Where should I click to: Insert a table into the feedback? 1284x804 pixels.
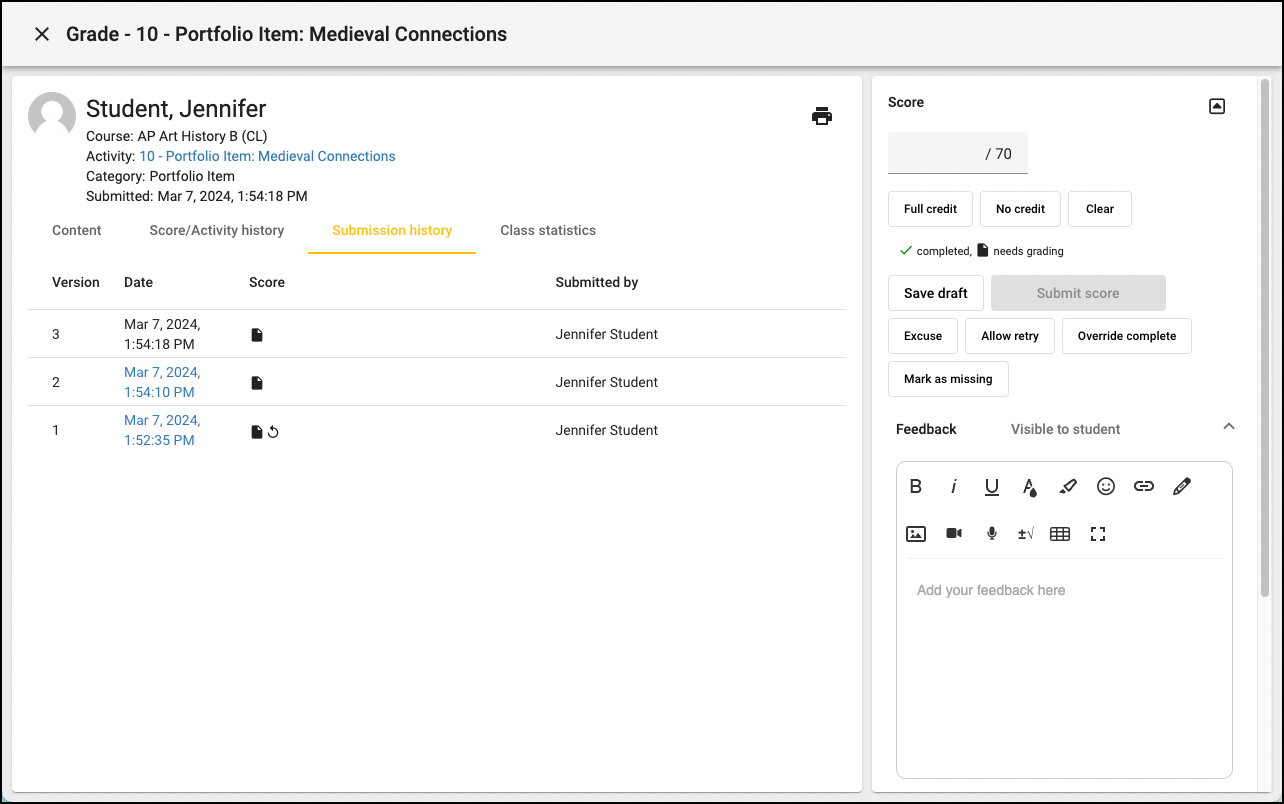pyautogui.click(x=1059, y=533)
